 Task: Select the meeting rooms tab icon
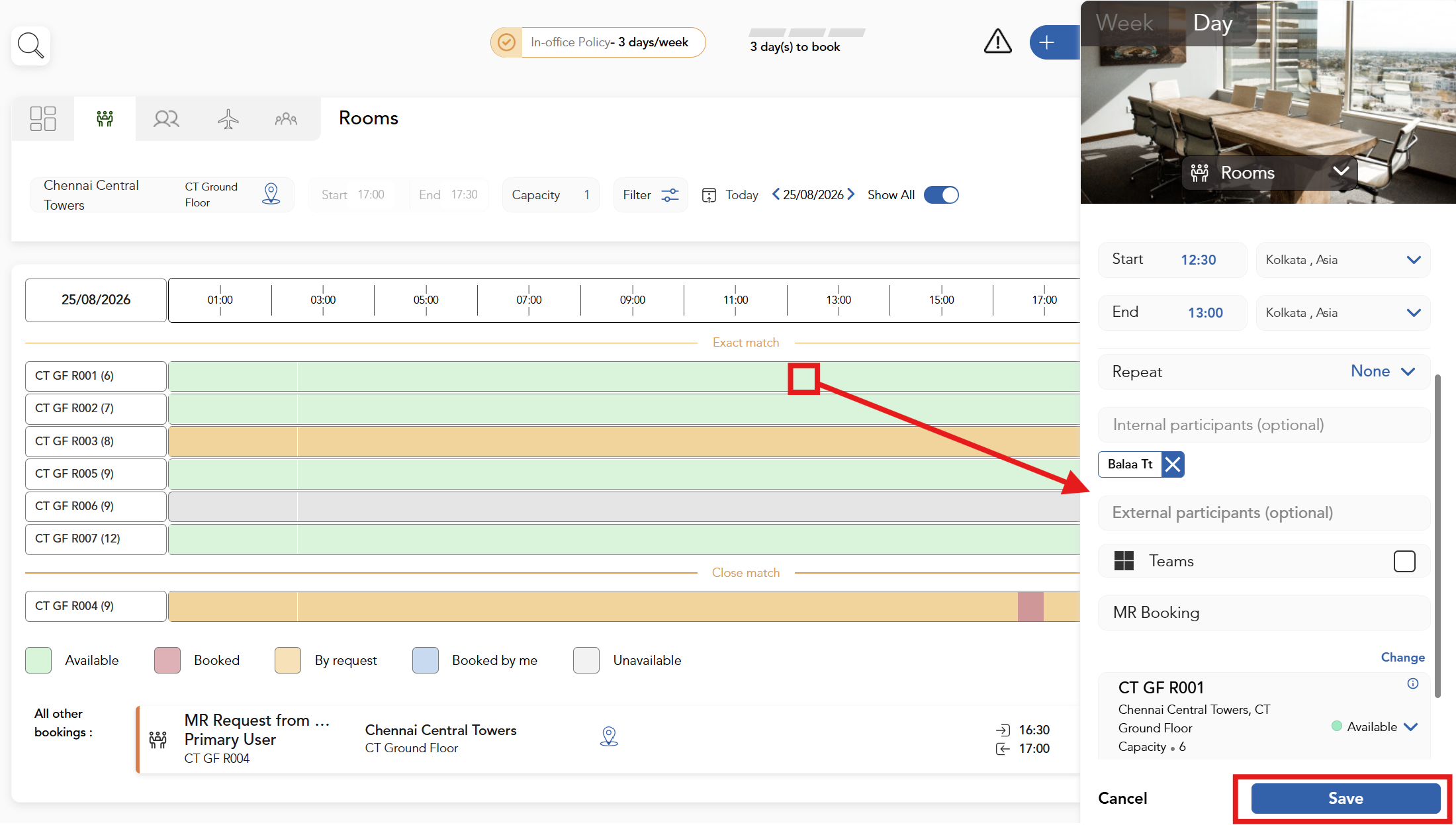[x=105, y=118]
